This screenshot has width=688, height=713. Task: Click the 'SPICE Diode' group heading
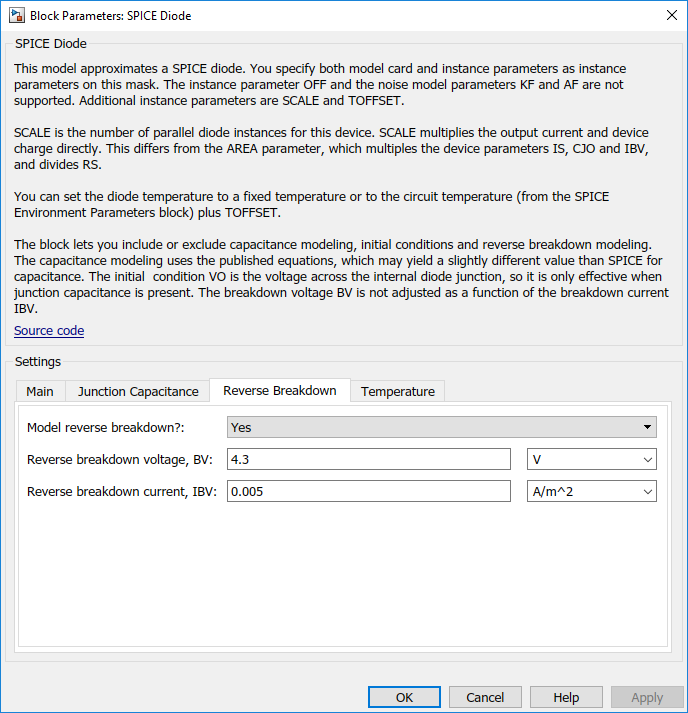click(x=51, y=44)
